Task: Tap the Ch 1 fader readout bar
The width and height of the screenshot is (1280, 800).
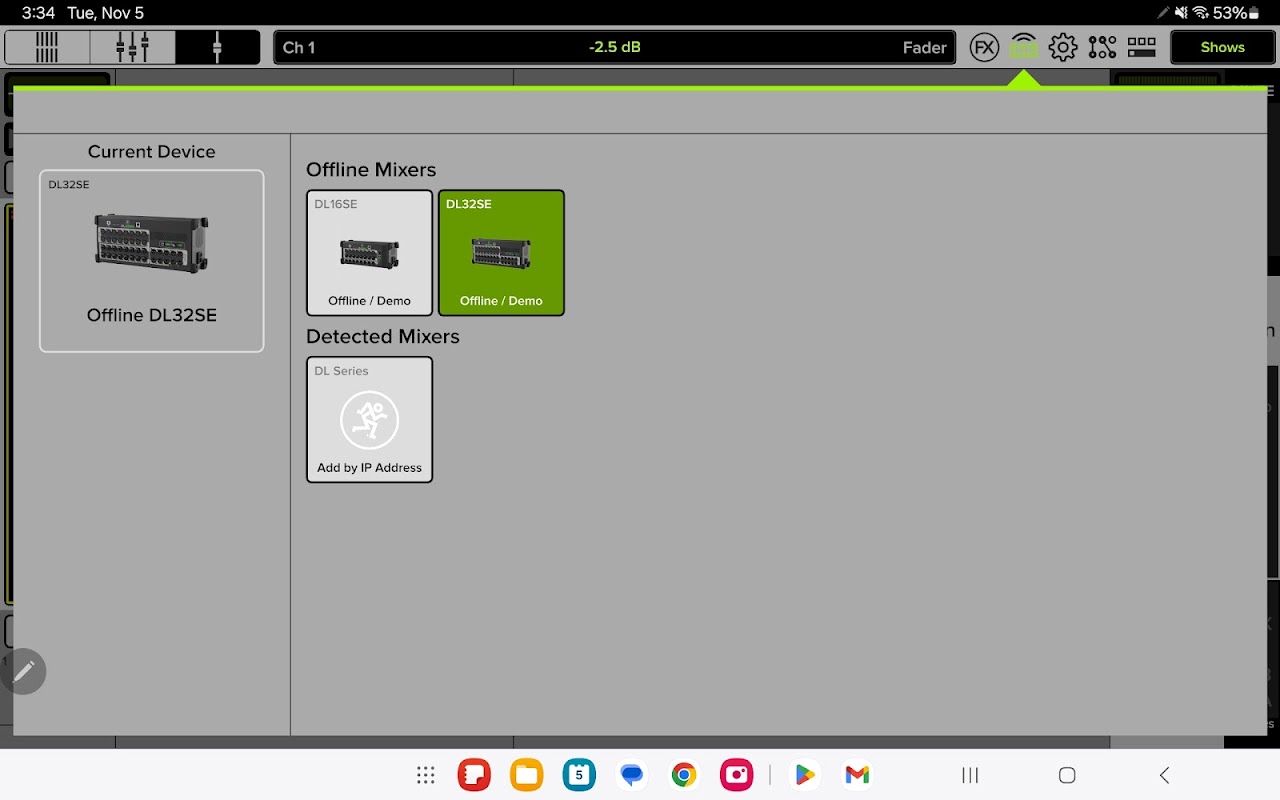Action: (615, 47)
